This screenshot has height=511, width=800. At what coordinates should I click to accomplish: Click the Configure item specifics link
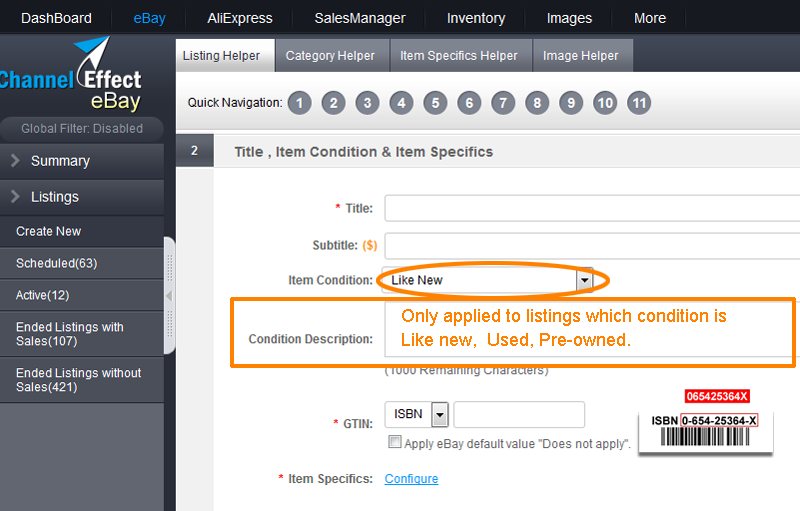pos(411,479)
